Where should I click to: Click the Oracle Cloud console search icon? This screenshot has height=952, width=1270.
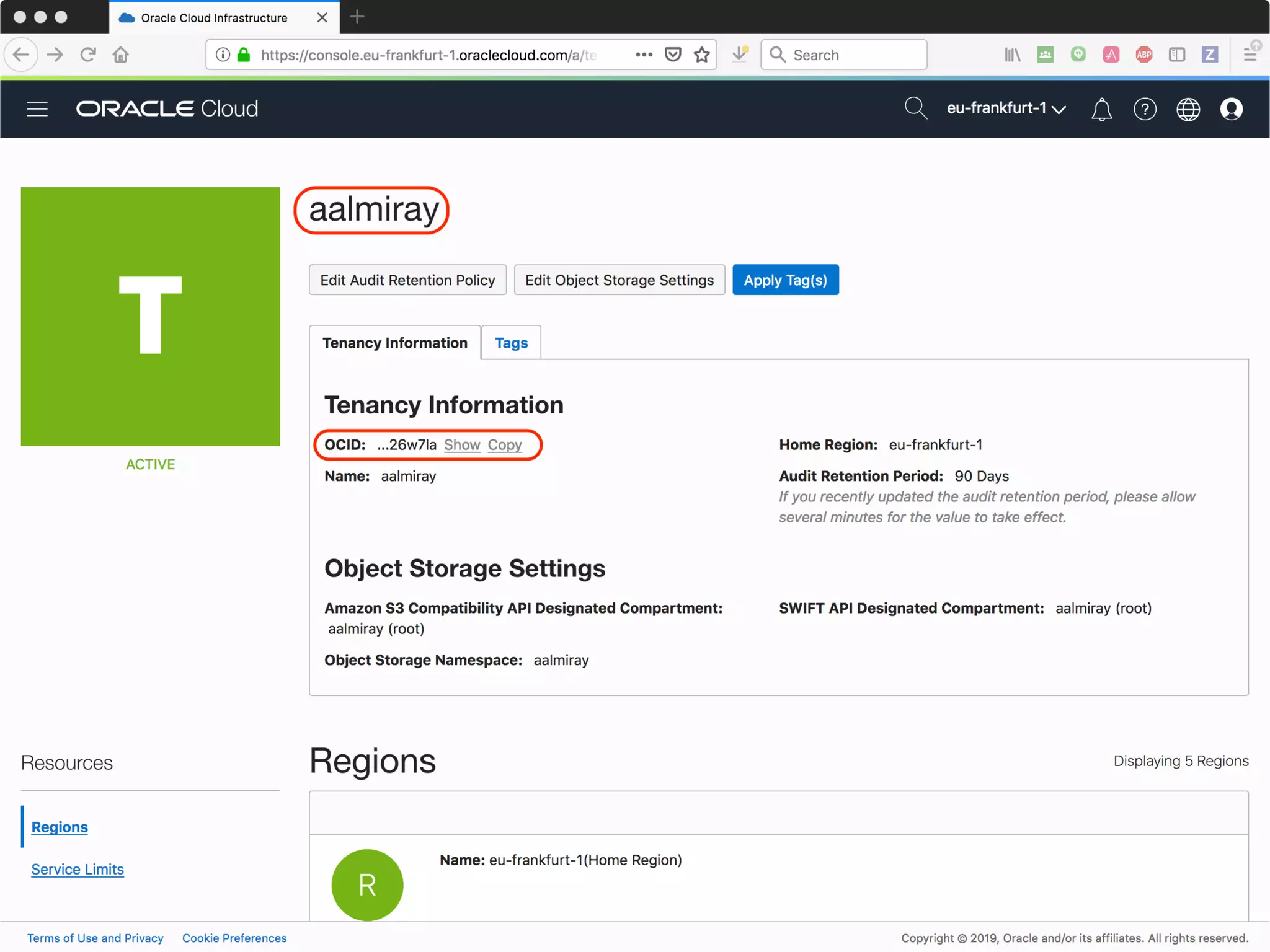(915, 108)
